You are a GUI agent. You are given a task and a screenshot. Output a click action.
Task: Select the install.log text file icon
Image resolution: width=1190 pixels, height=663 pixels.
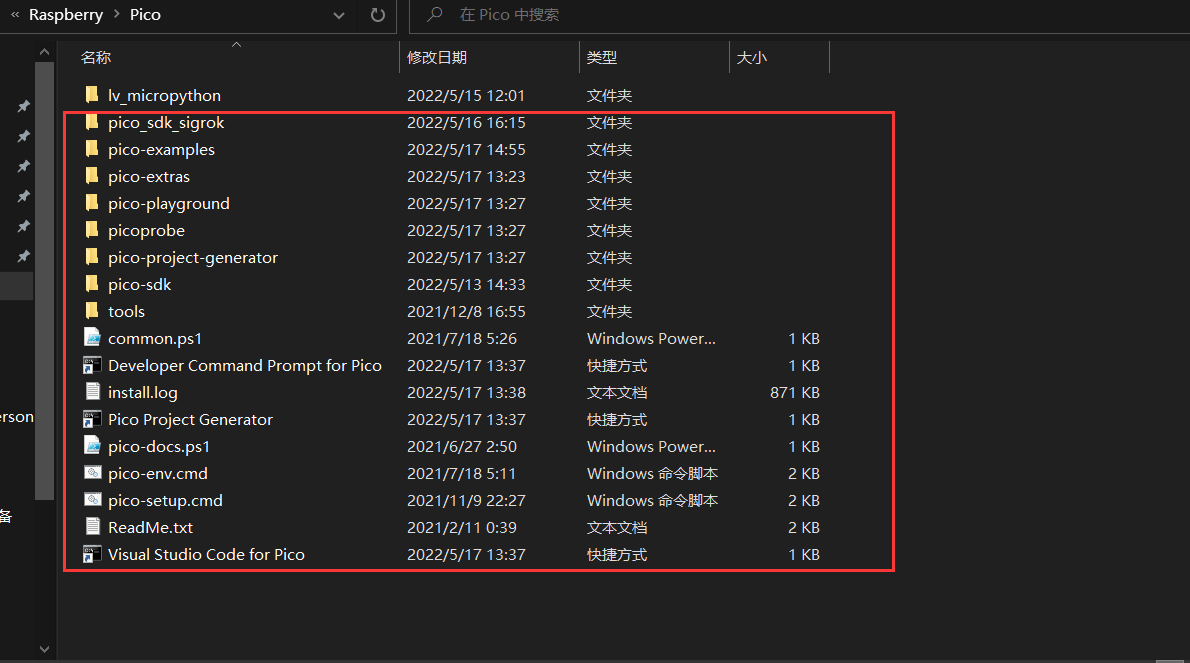pyautogui.click(x=93, y=392)
